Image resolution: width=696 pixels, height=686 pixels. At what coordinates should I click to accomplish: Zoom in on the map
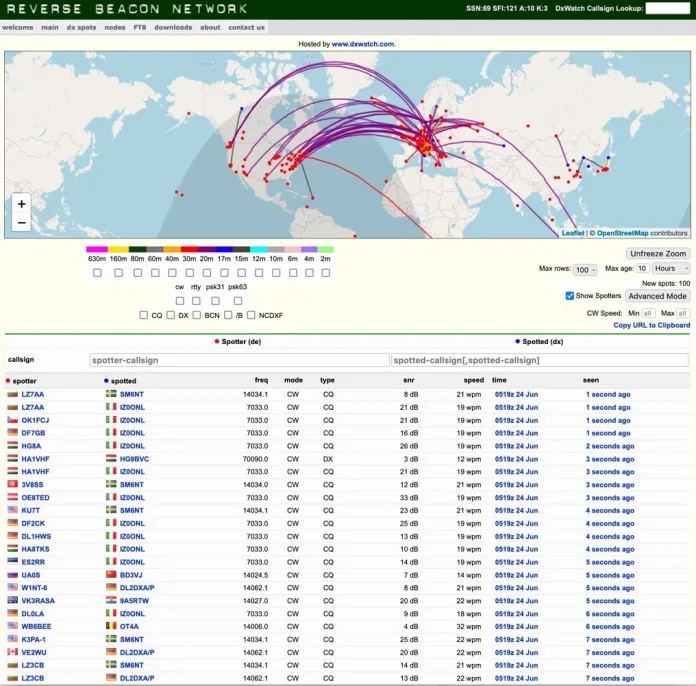(x=22, y=203)
